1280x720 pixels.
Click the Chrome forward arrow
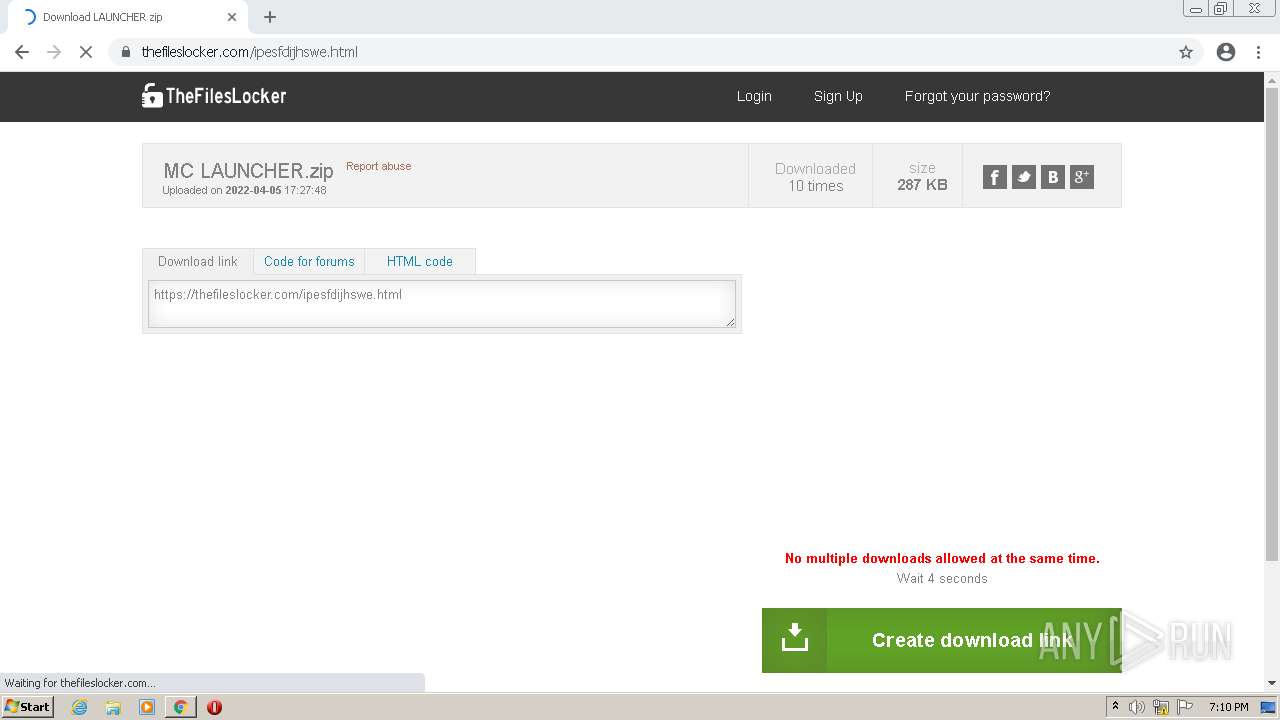[54, 52]
